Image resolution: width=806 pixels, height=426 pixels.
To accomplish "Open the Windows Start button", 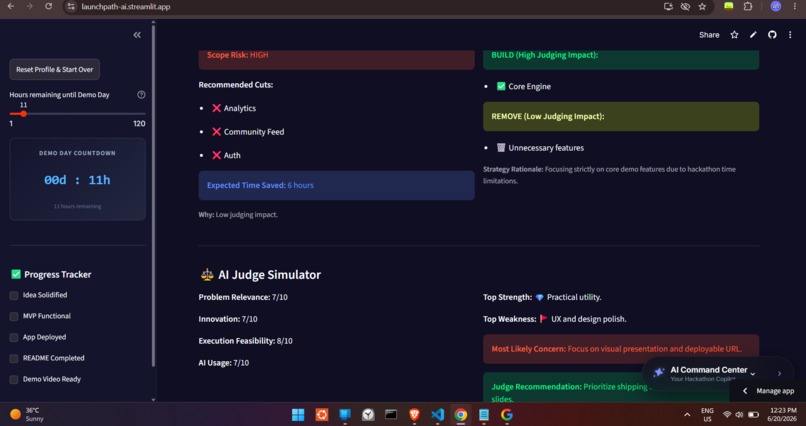I will point(298,414).
